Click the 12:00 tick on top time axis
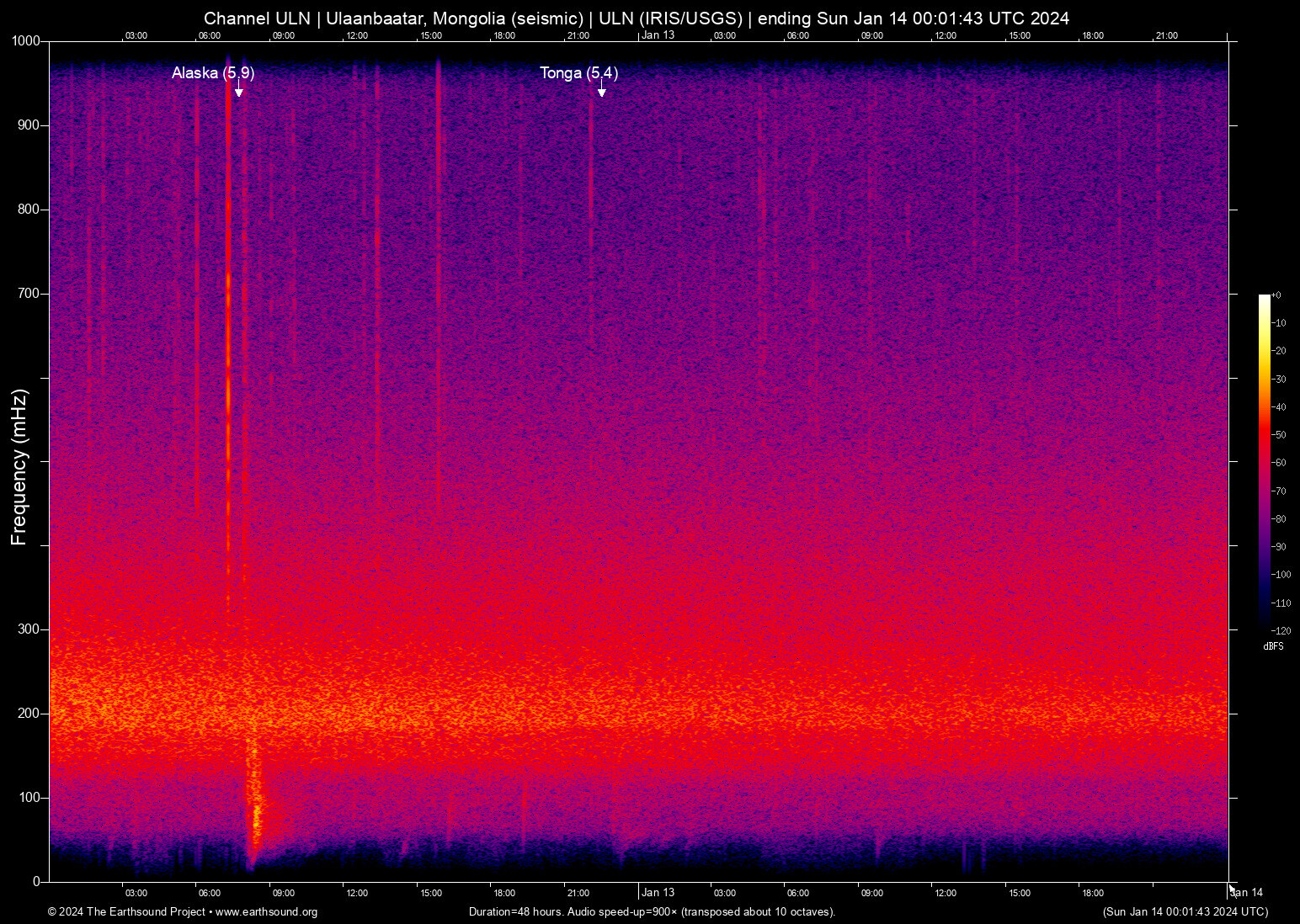Image resolution: width=1300 pixels, height=924 pixels. 358,35
